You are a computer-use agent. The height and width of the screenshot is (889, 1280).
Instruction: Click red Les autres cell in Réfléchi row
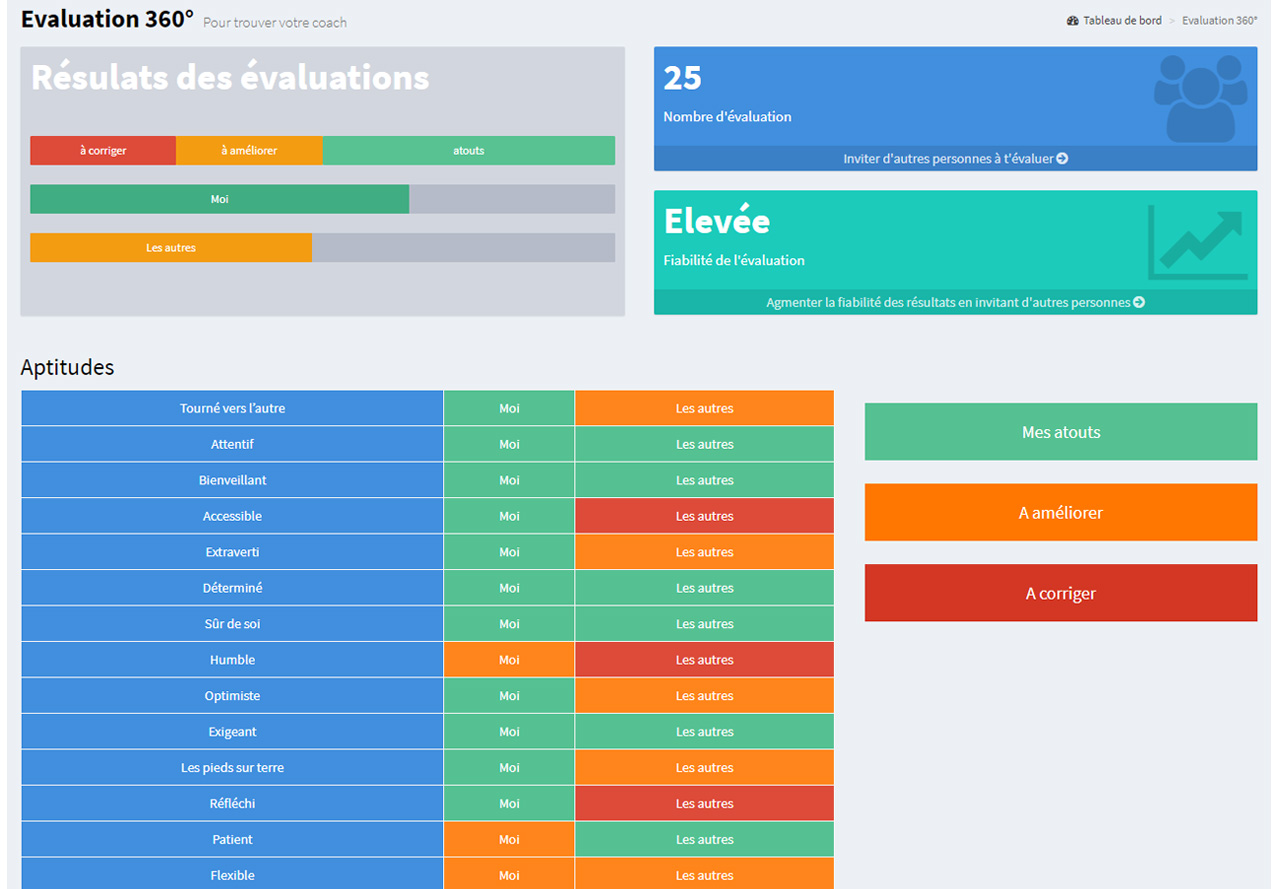pos(704,804)
